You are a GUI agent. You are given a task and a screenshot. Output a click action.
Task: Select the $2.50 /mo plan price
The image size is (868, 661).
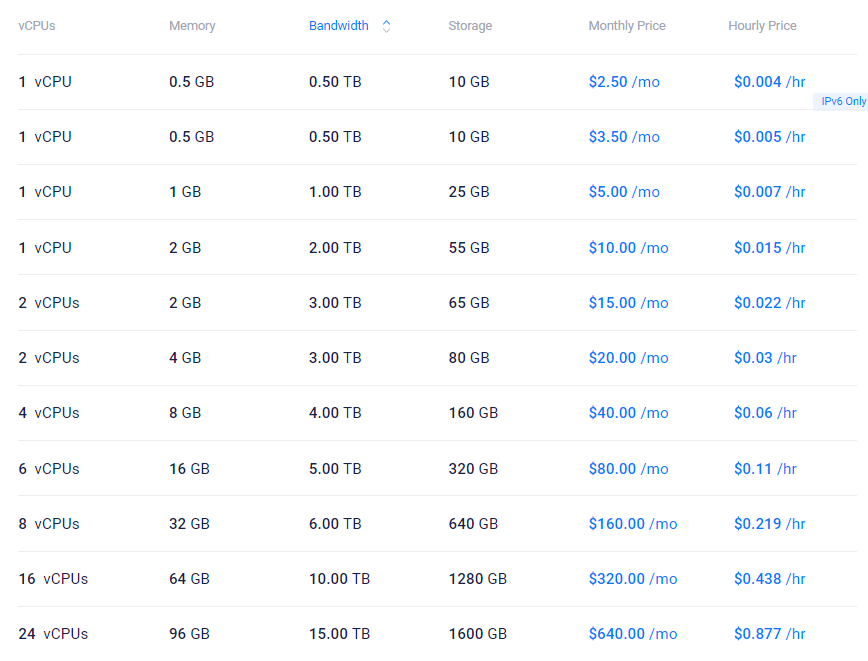point(624,82)
